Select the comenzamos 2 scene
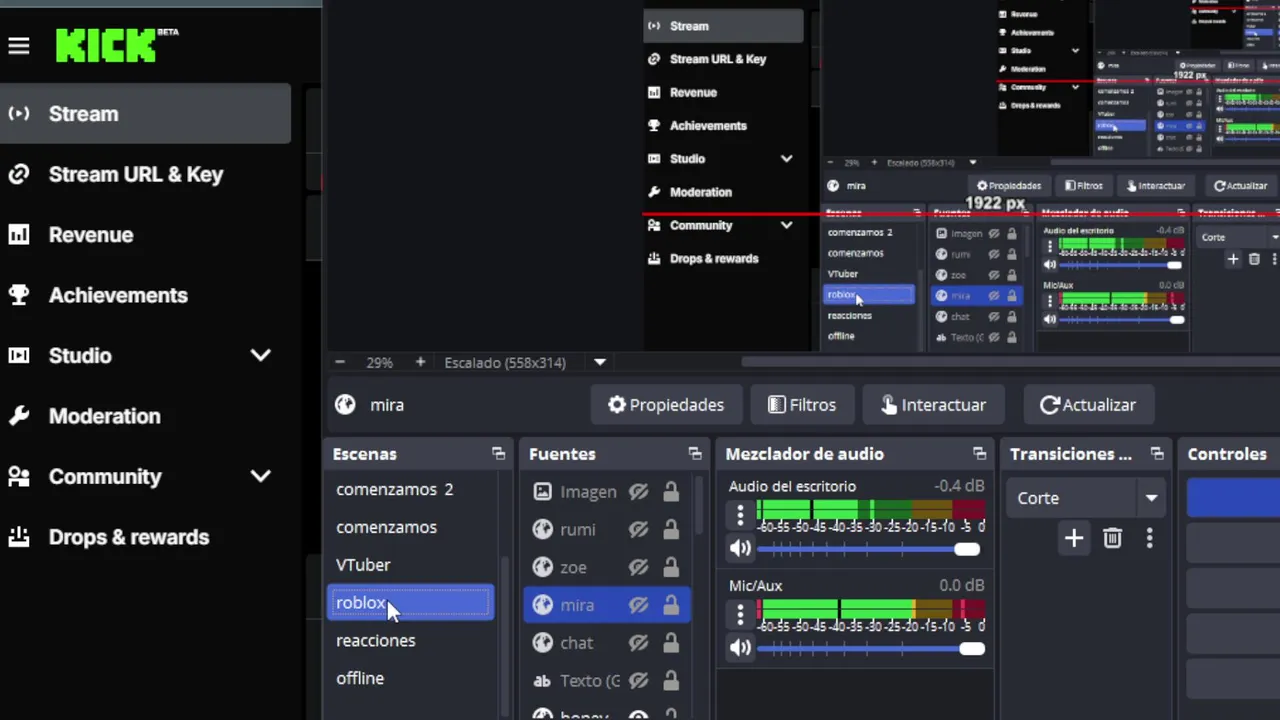The image size is (1280, 720). [410, 489]
